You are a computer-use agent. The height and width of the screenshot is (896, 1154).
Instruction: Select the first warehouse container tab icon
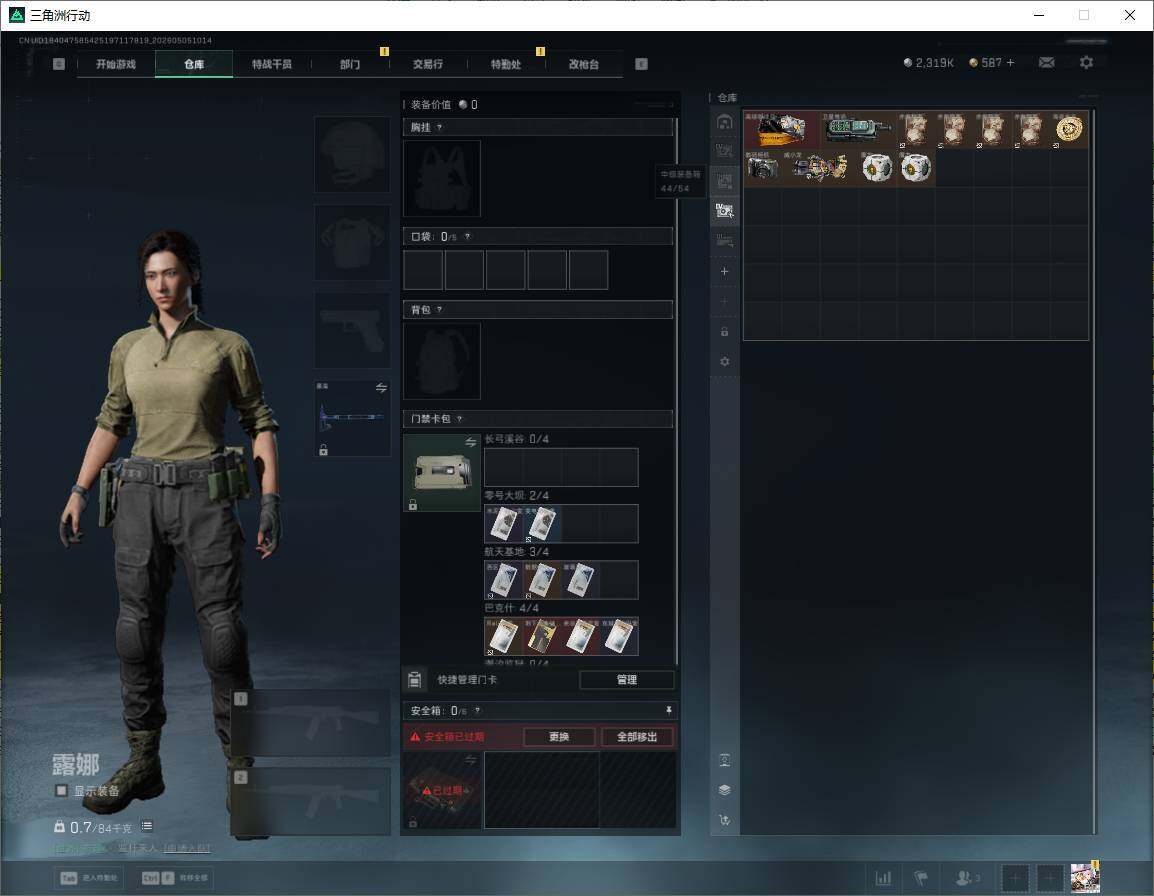click(725, 122)
